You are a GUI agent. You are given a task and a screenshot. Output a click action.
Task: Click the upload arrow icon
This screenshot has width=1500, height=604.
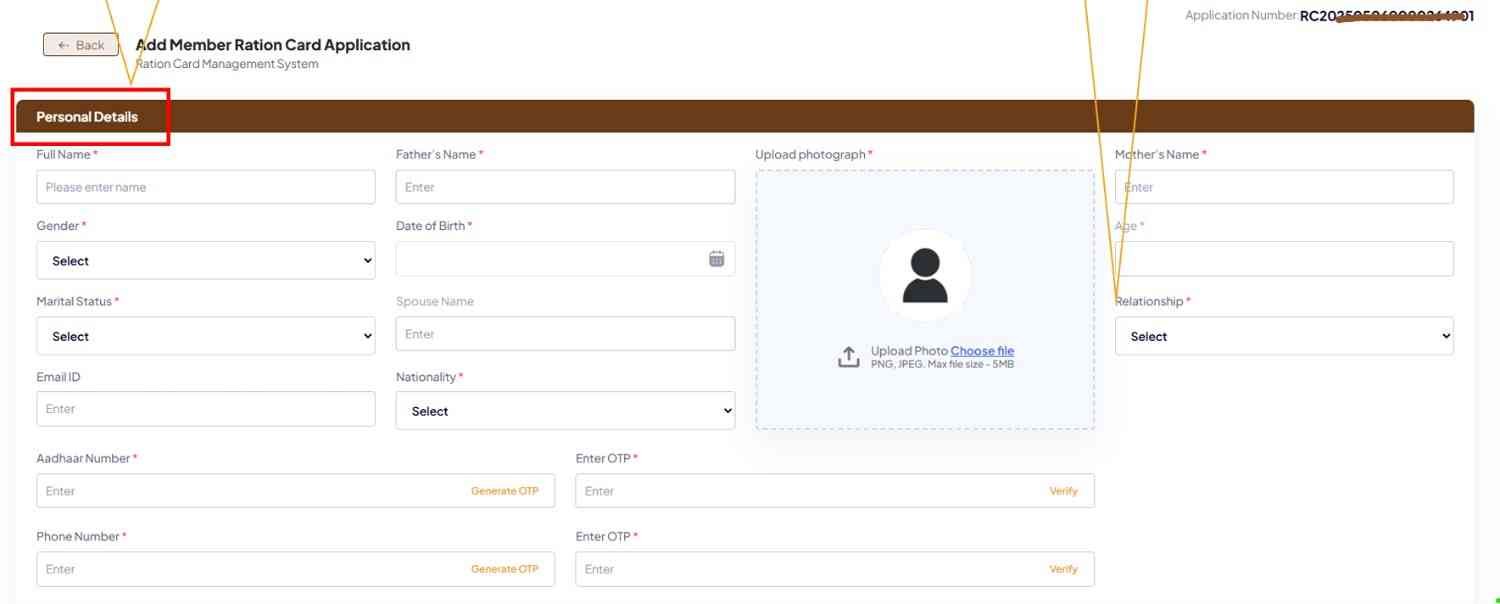pyautogui.click(x=848, y=357)
